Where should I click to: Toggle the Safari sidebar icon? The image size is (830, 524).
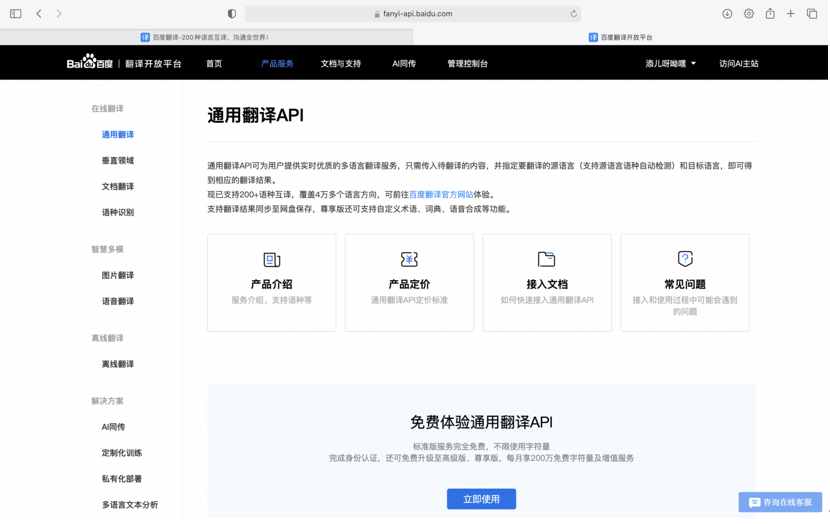pos(16,14)
